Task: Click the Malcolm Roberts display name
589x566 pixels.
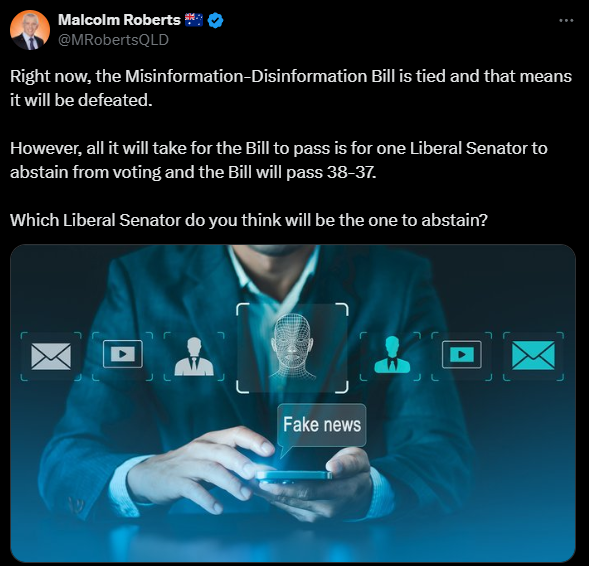Action: [x=119, y=20]
